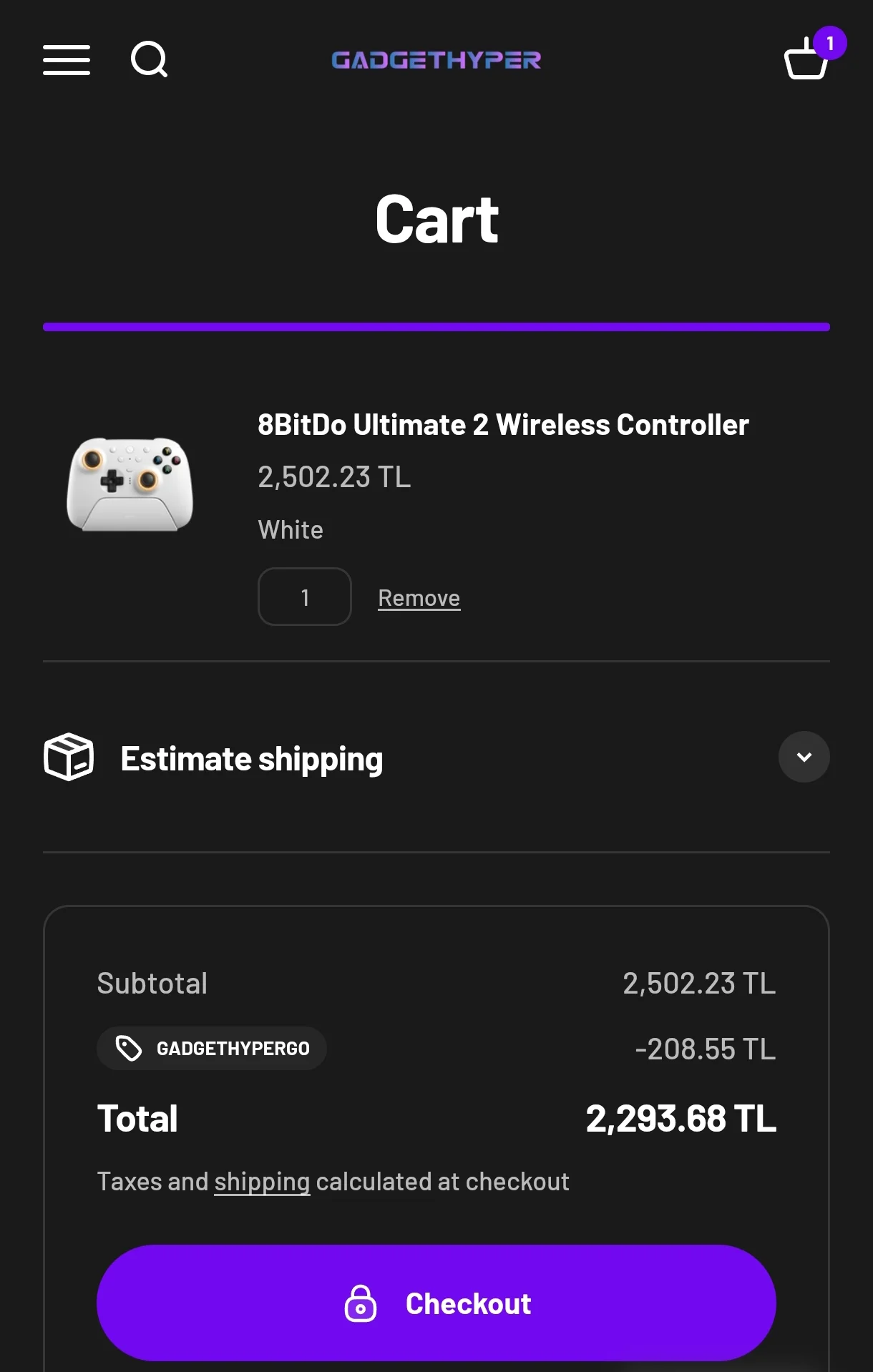Expand the Estimate shipping chevron
The width and height of the screenshot is (873, 1372).
pos(804,757)
